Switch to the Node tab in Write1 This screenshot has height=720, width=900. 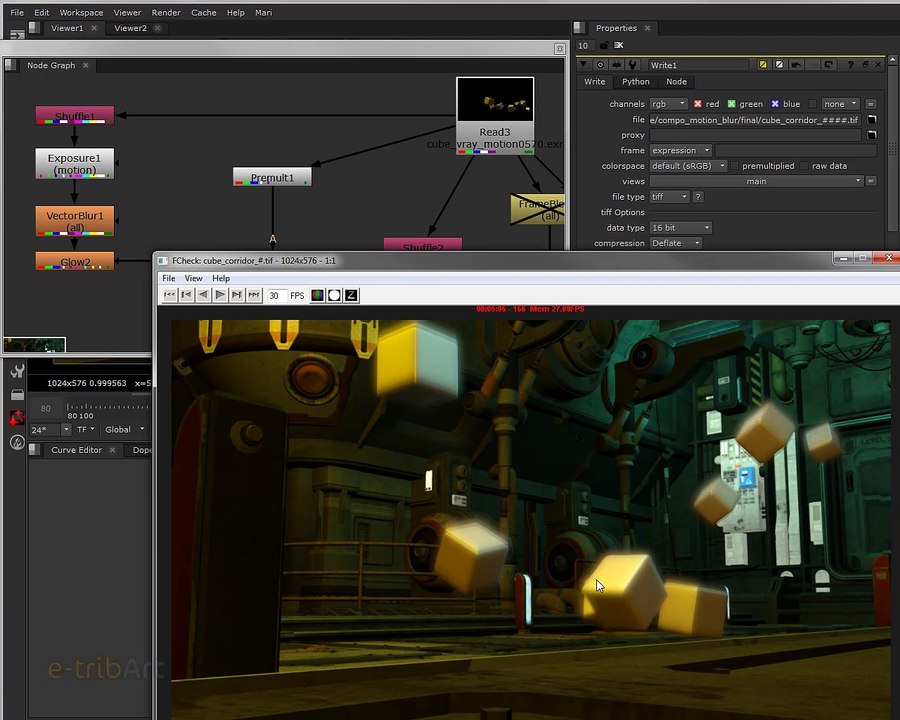point(676,82)
